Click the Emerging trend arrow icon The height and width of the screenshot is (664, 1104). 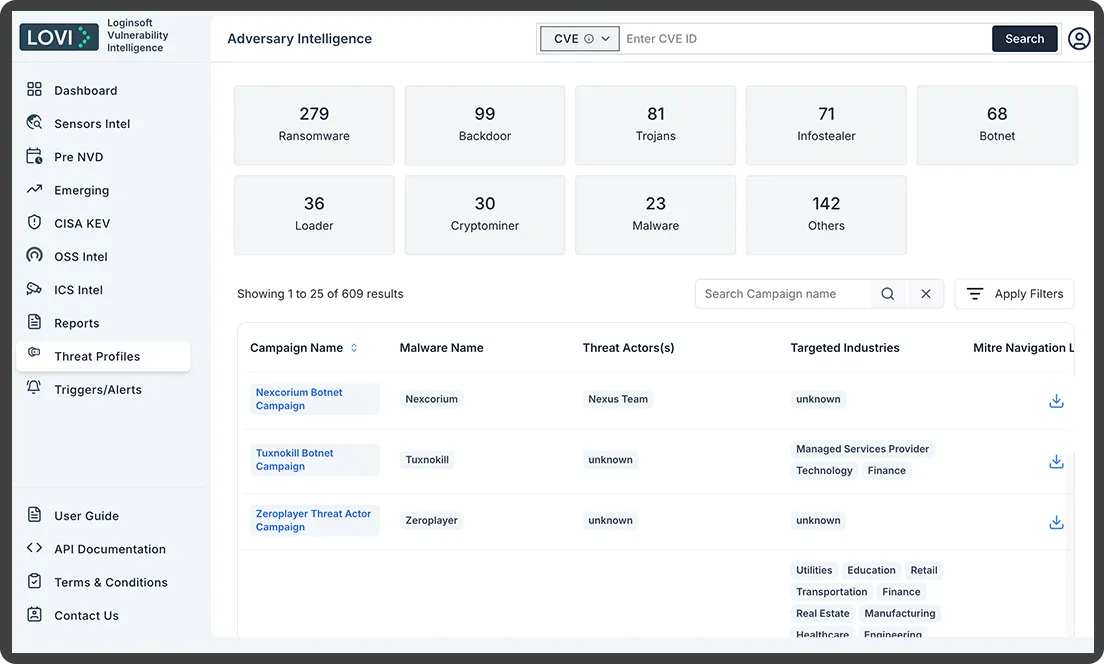click(34, 189)
